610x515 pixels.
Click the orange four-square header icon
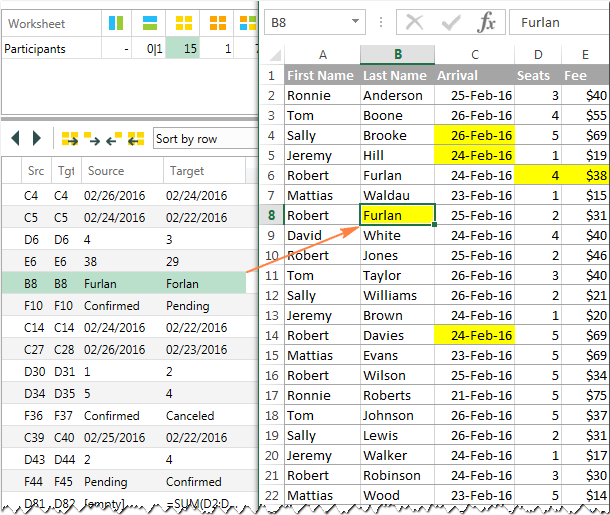tap(217, 22)
